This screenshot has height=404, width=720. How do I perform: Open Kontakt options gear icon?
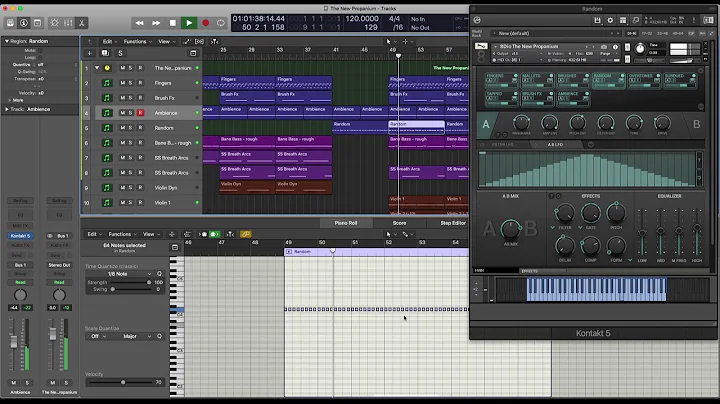click(x=610, y=20)
